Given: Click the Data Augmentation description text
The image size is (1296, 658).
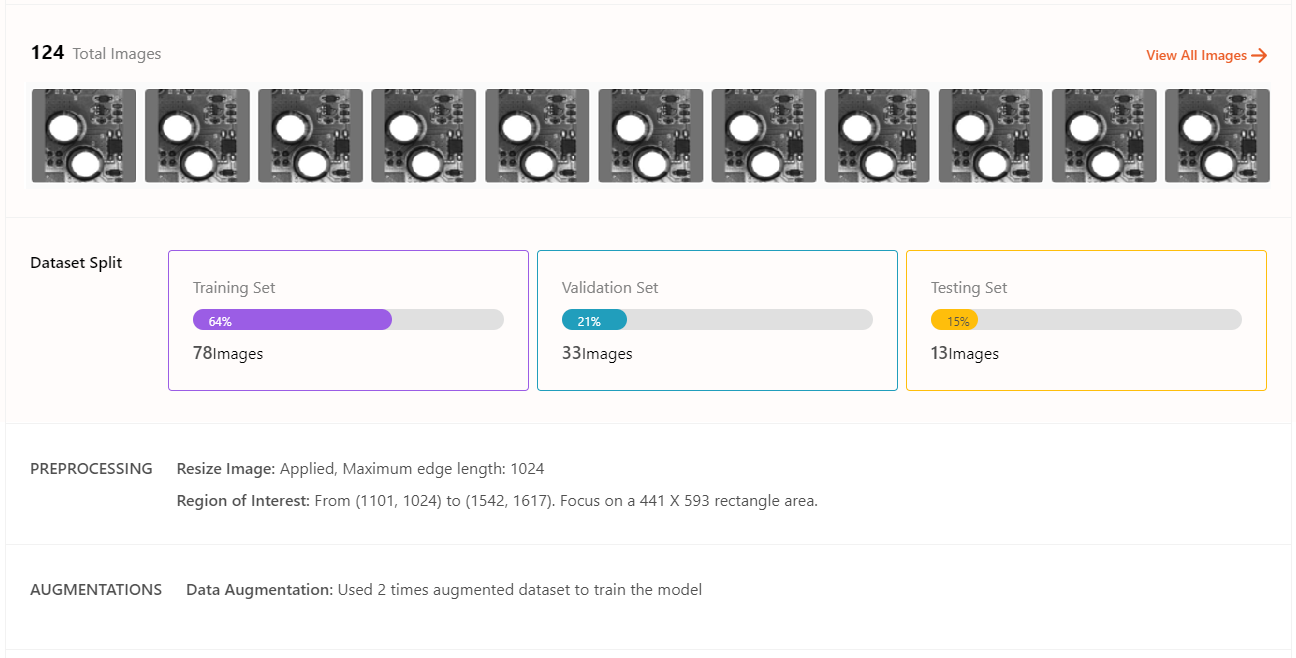Looking at the screenshot, I should [x=444, y=590].
